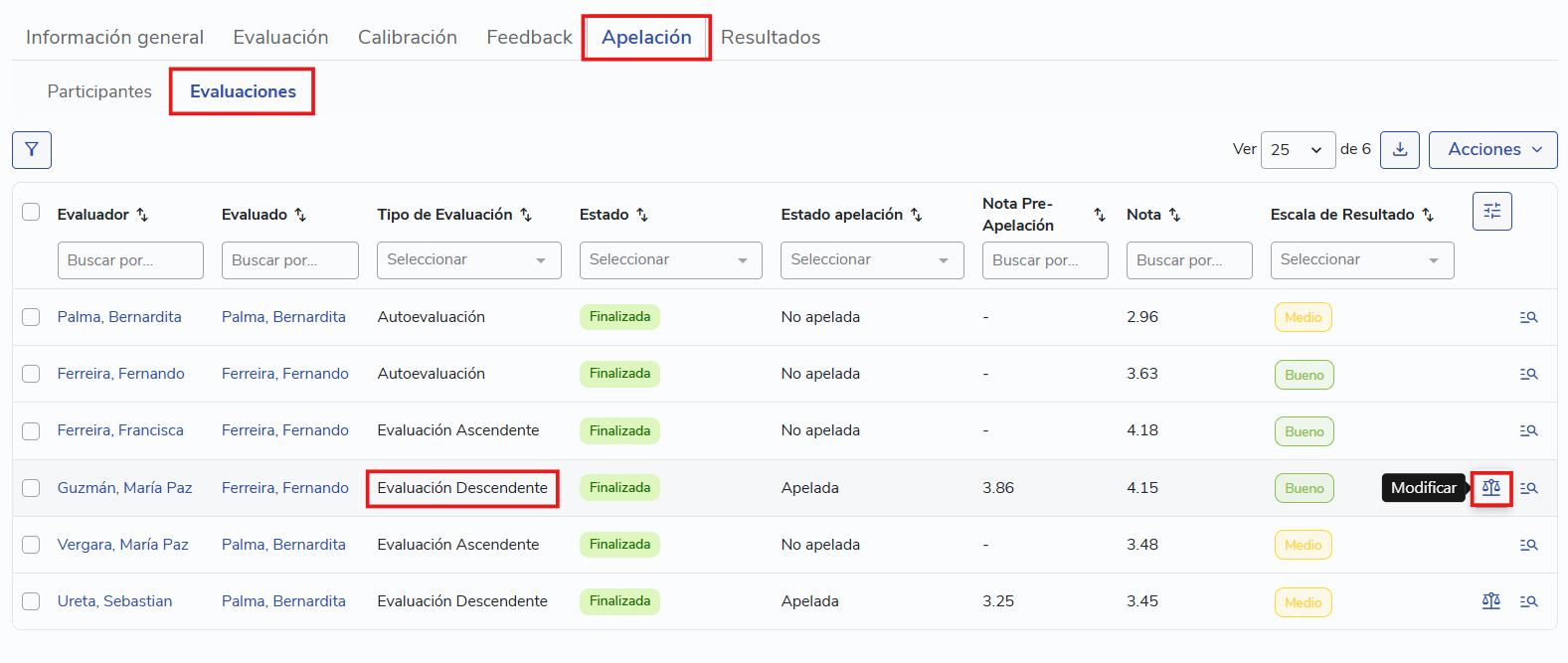1568x663 pixels.
Task: Toggle the select-all header checkbox
Action: [x=31, y=212]
